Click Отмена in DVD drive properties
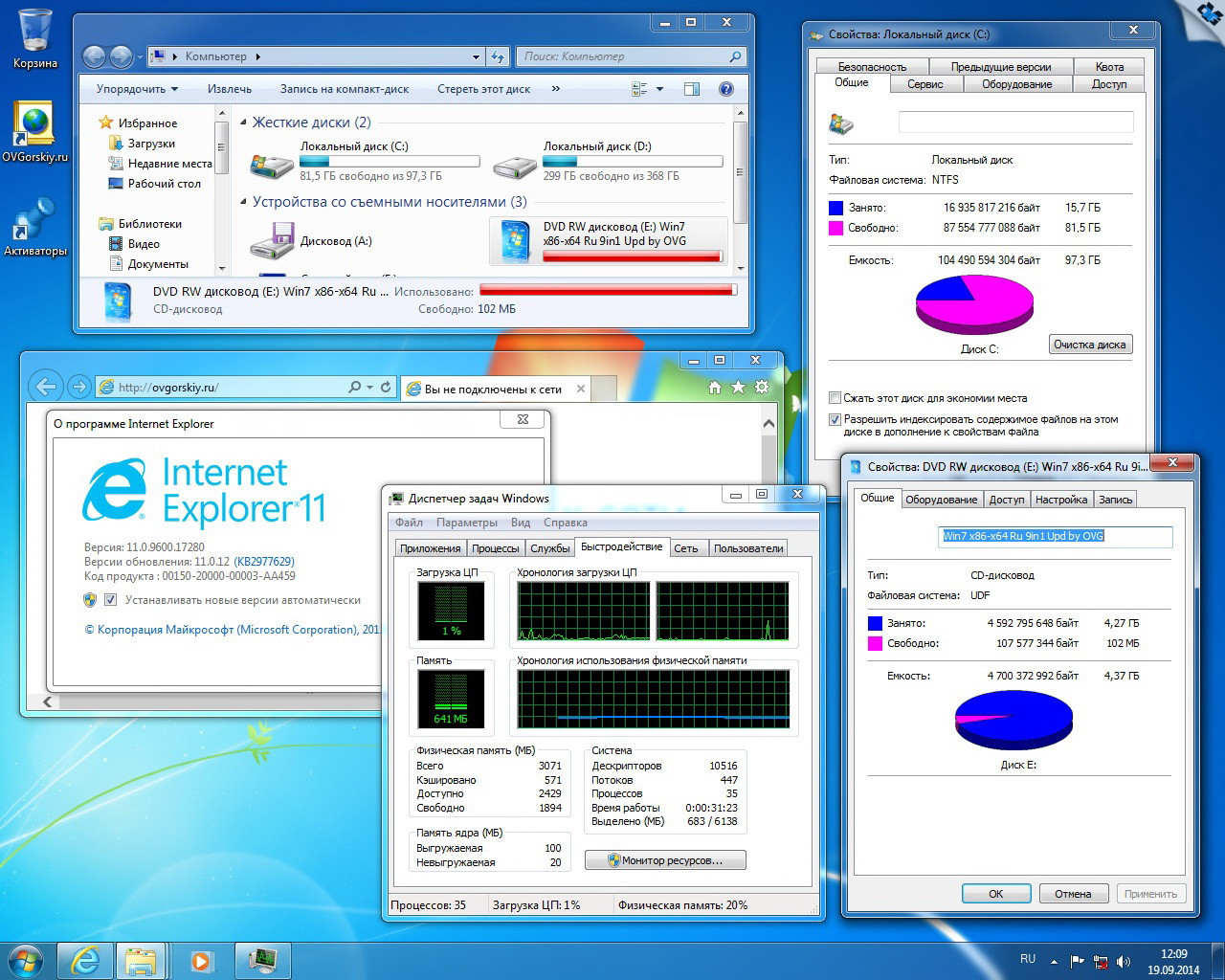The width and height of the screenshot is (1225, 980). coord(1073,894)
